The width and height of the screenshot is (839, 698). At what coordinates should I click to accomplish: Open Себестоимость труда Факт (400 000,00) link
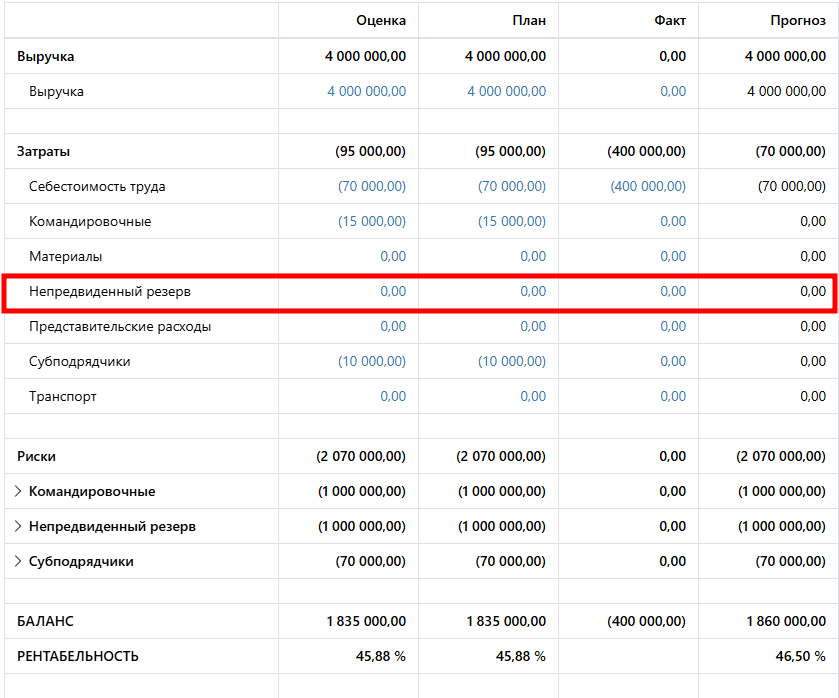[648, 186]
